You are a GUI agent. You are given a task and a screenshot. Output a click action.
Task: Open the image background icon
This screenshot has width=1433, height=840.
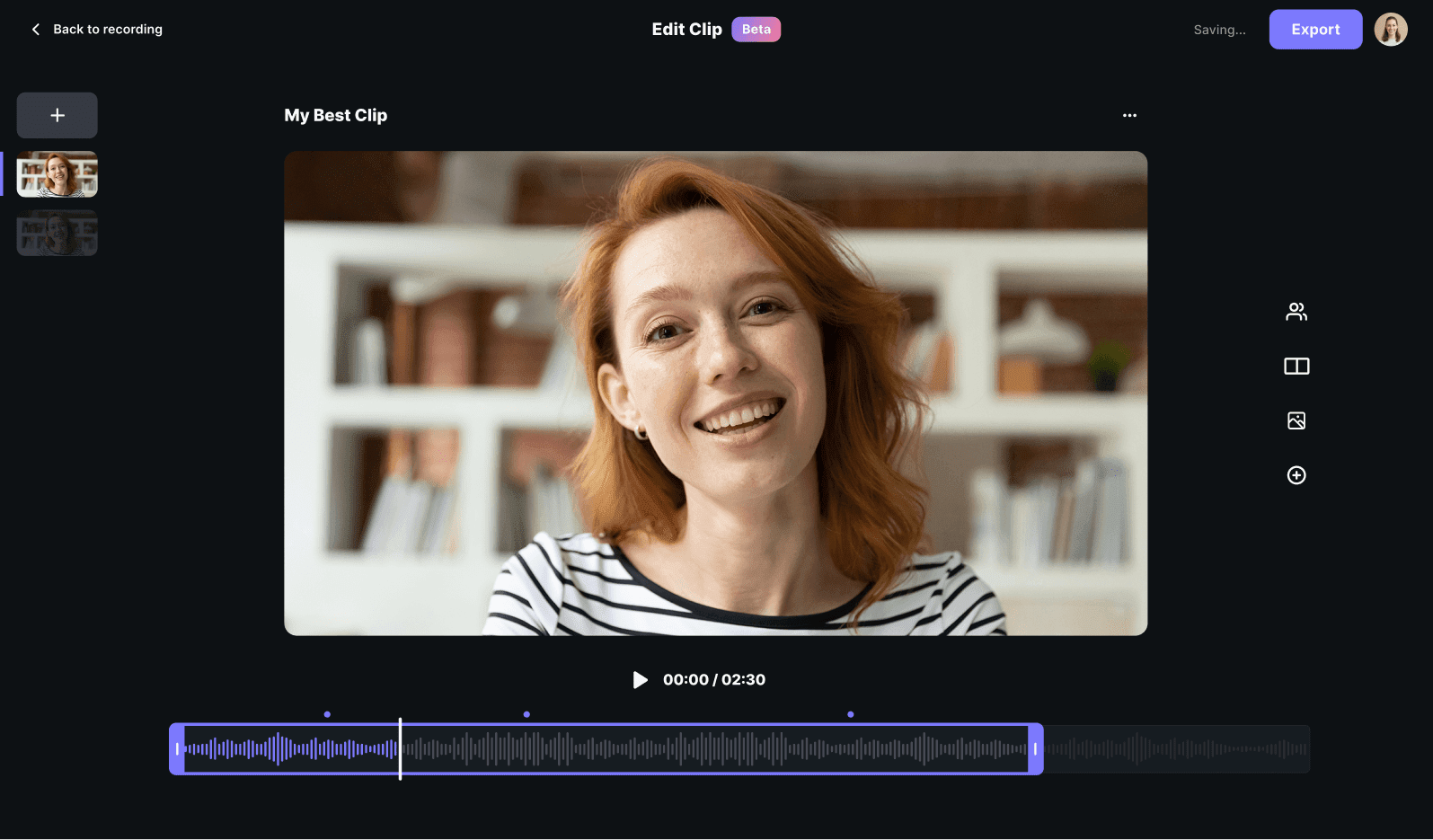(x=1296, y=420)
